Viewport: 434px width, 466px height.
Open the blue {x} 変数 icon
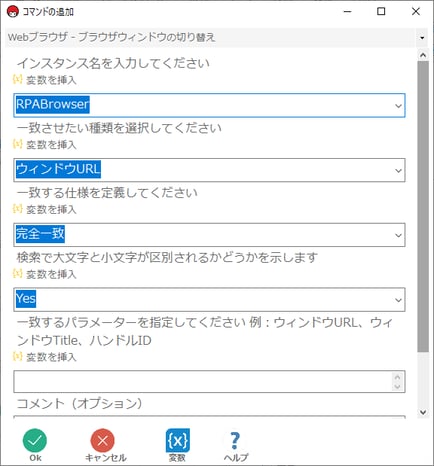[178, 441]
